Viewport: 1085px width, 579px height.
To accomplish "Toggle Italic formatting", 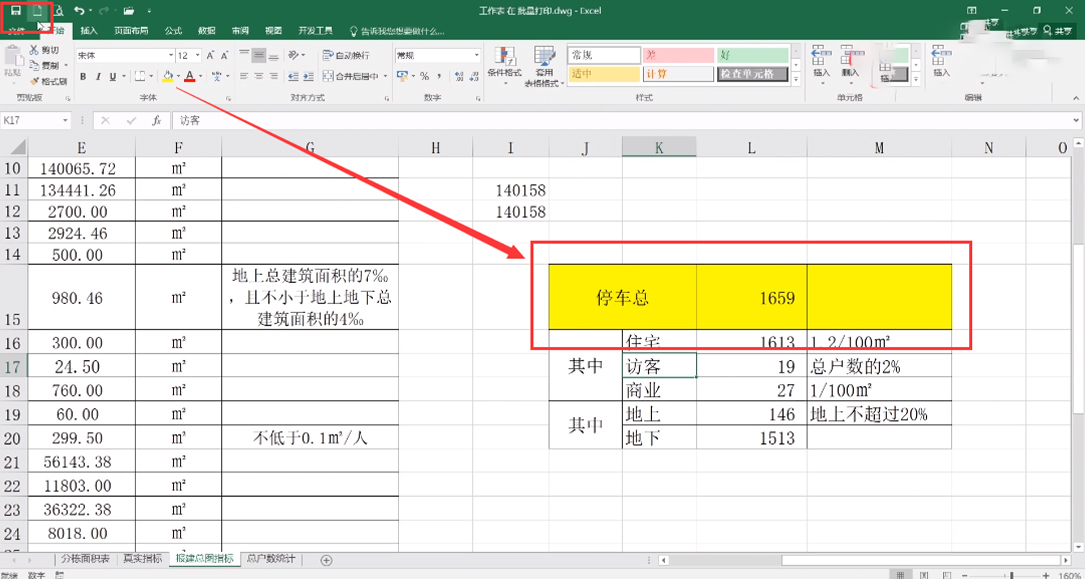I will pyautogui.click(x=98, y=76).
